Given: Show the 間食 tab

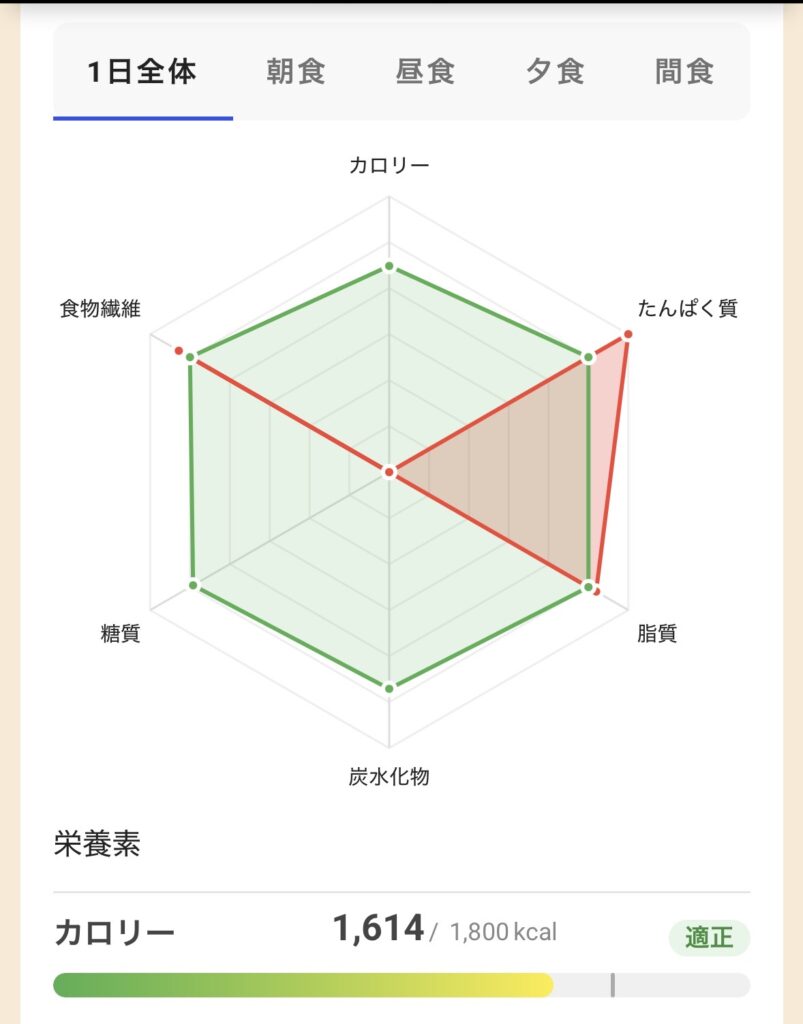Looking at the screenshot, I should click(685, 73).
